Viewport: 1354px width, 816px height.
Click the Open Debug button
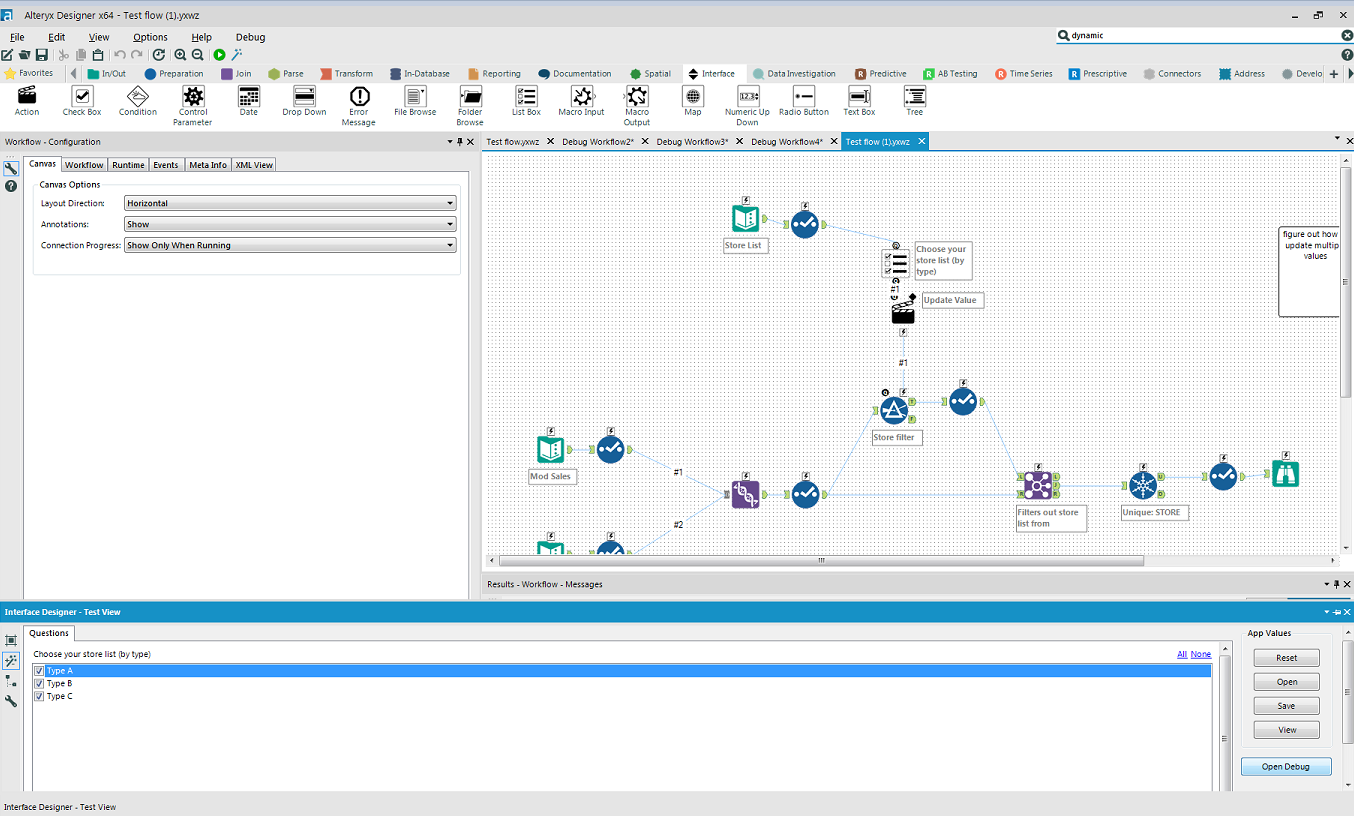[x=1286, y=767]
